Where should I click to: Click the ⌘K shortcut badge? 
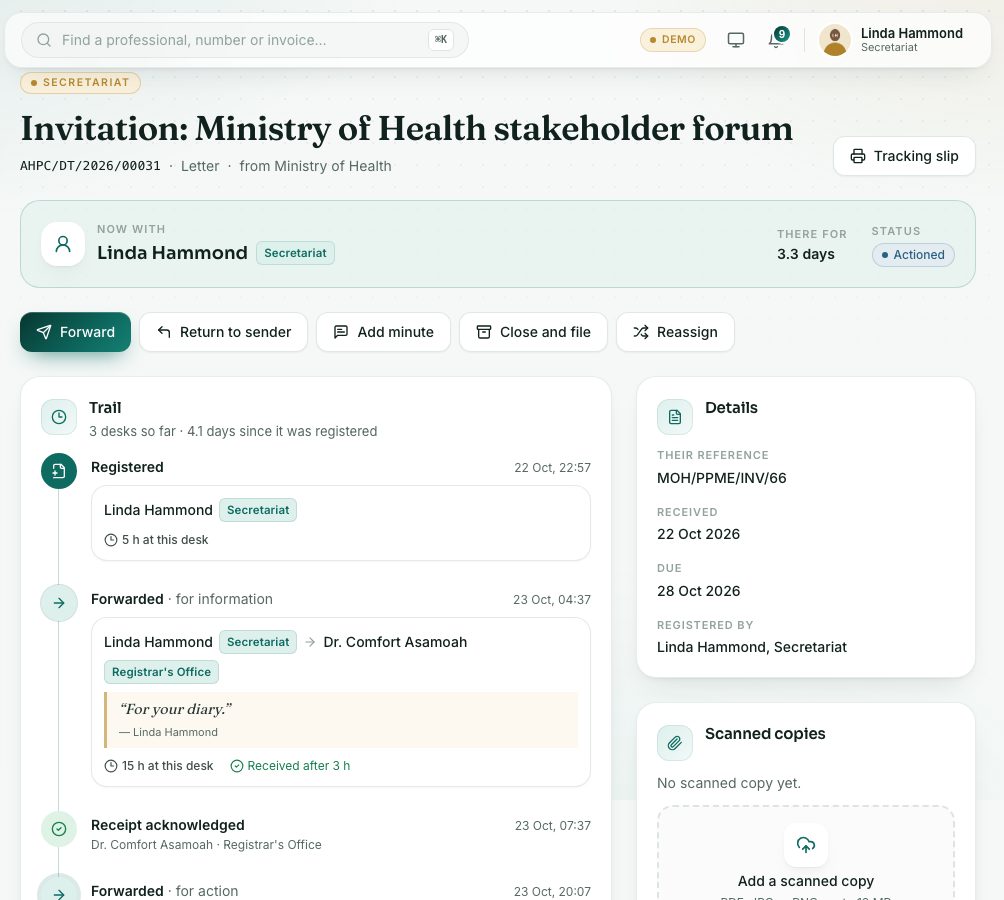441,40
